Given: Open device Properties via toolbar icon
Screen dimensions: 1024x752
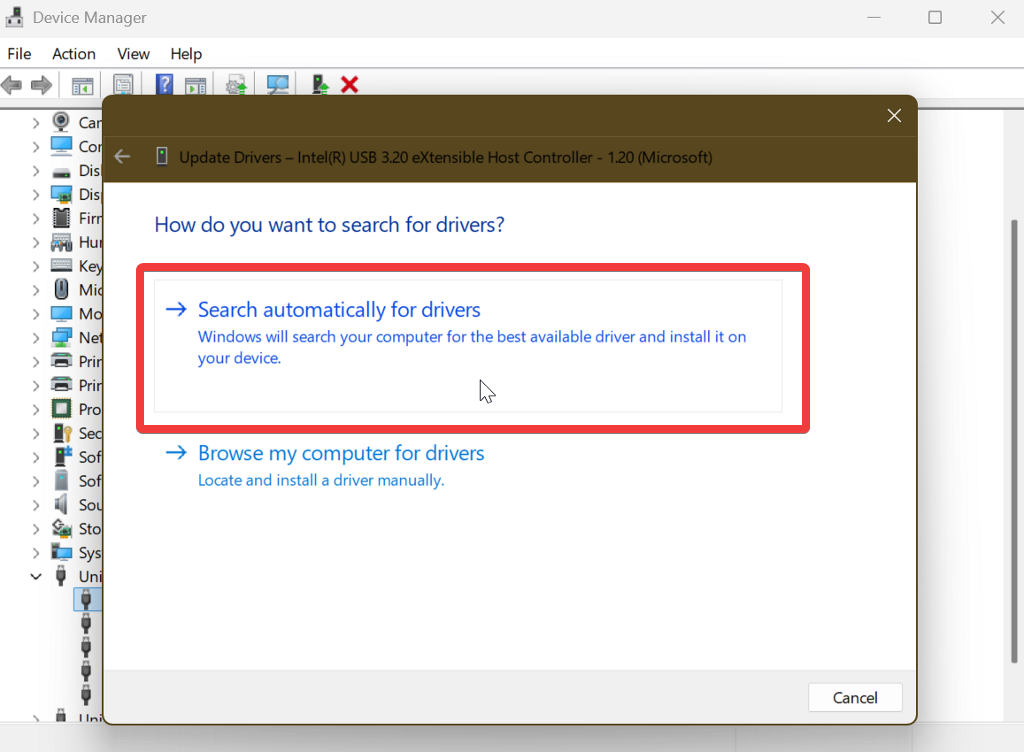Looking at the screenshot, I should [122, 85].
